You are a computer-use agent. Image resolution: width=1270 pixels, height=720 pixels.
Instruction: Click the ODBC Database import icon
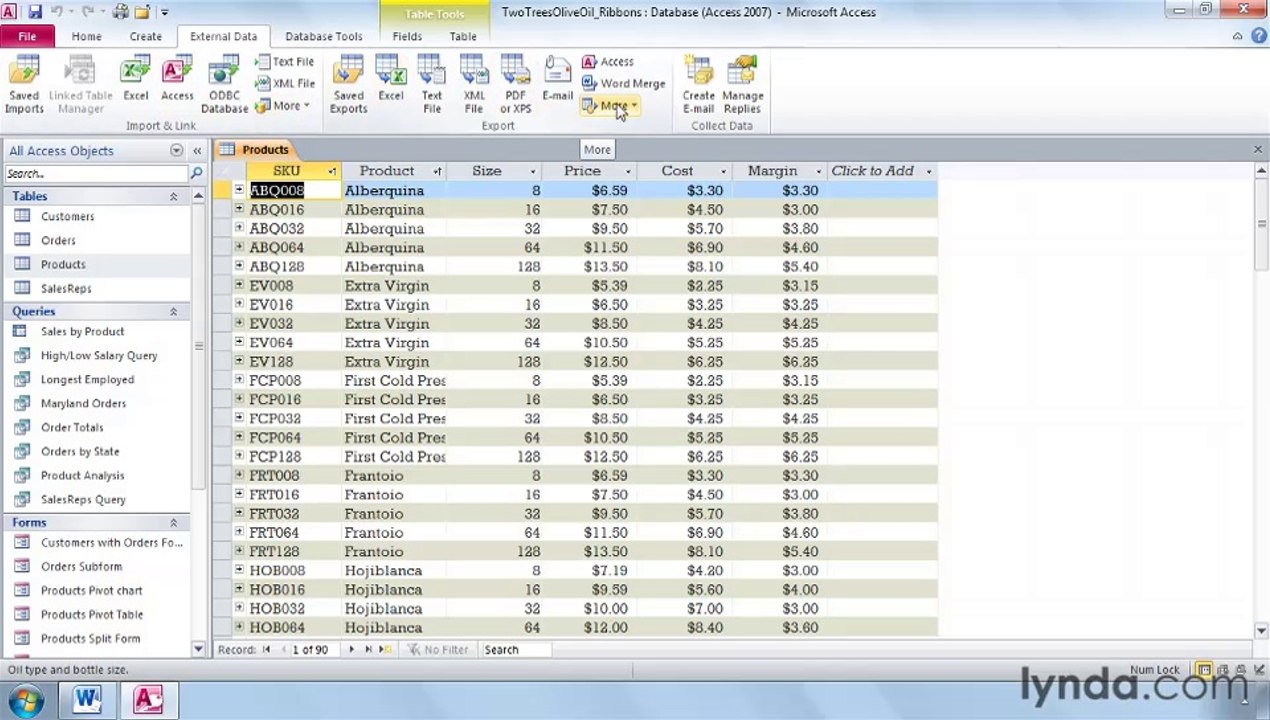pos(224,86)
